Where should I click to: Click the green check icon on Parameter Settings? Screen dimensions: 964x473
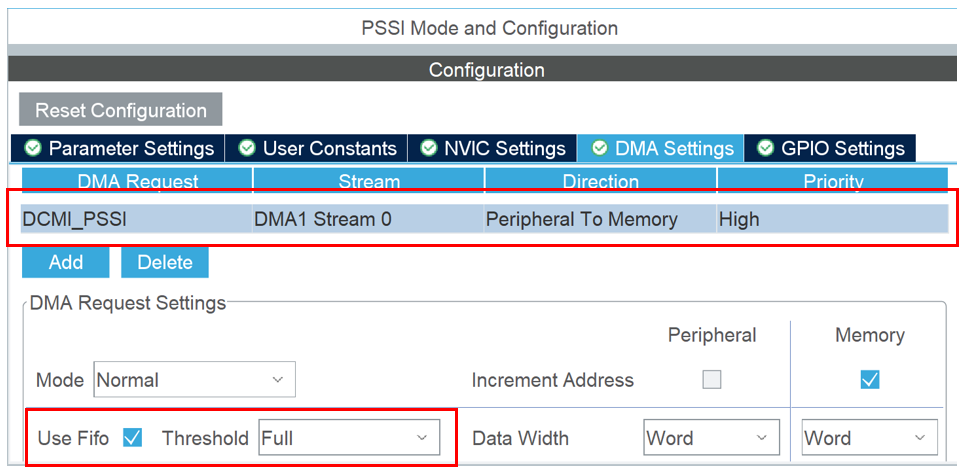click(x=33, y=148)
